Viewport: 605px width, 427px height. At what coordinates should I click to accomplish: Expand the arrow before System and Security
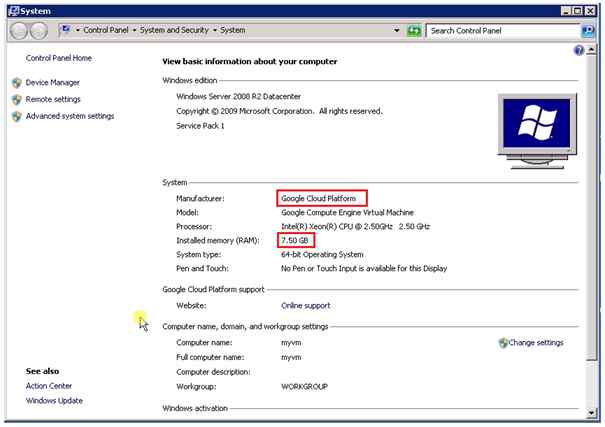134,30
